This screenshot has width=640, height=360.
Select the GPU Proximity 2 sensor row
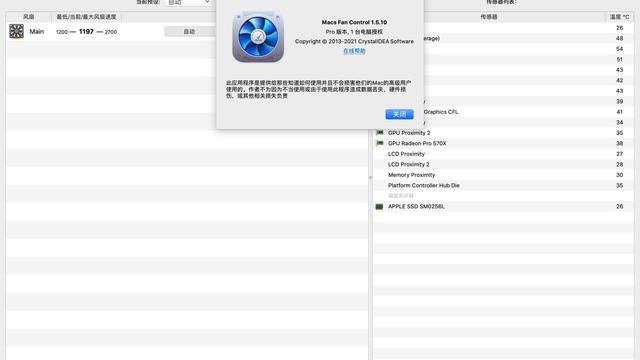503,133
